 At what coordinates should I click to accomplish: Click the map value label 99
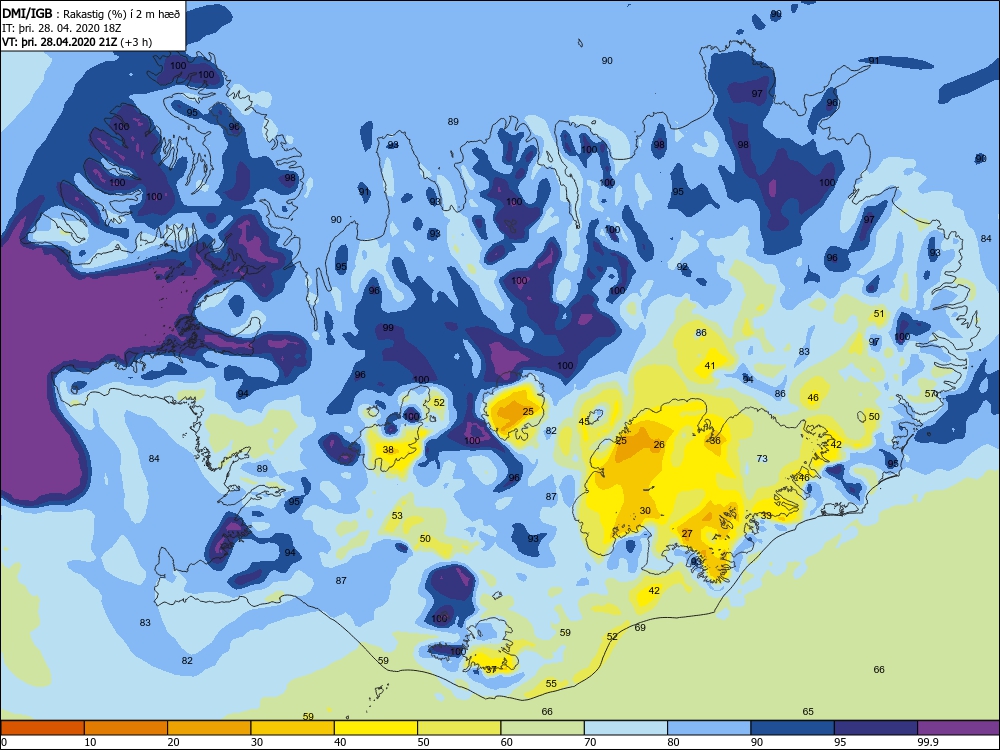pos(388,328)
